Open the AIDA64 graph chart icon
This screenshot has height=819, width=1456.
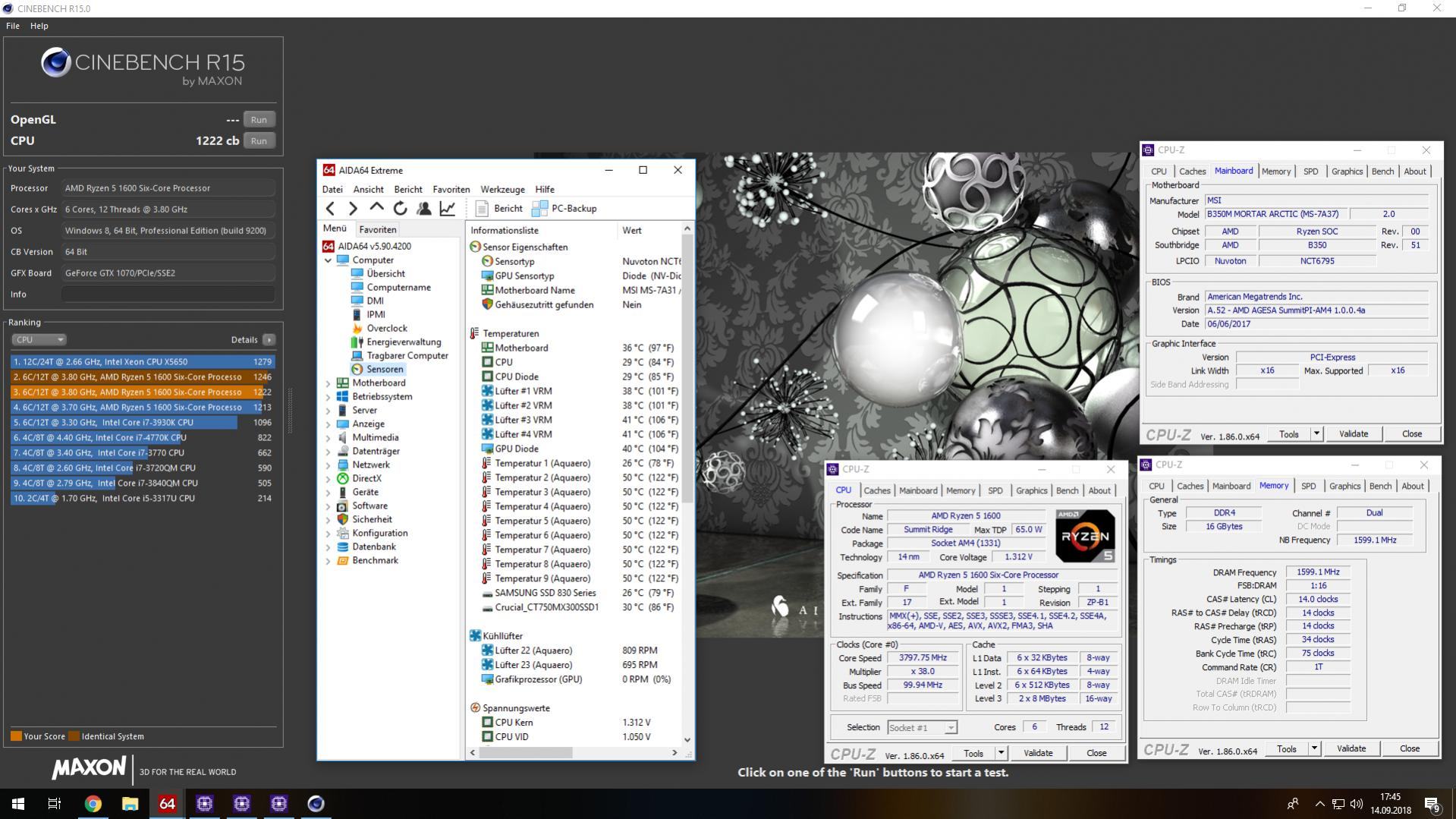(x=448, y=209)
